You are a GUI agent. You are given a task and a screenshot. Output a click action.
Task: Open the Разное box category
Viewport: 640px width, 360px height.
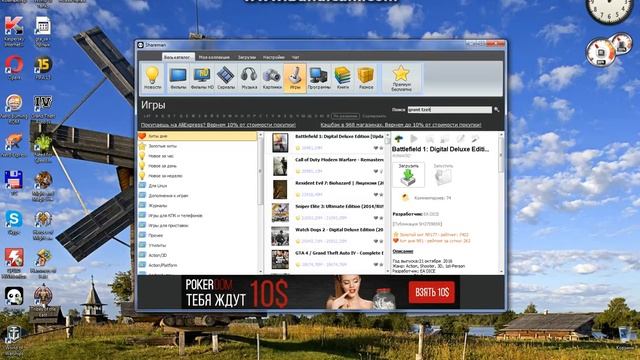coord(366,78)
